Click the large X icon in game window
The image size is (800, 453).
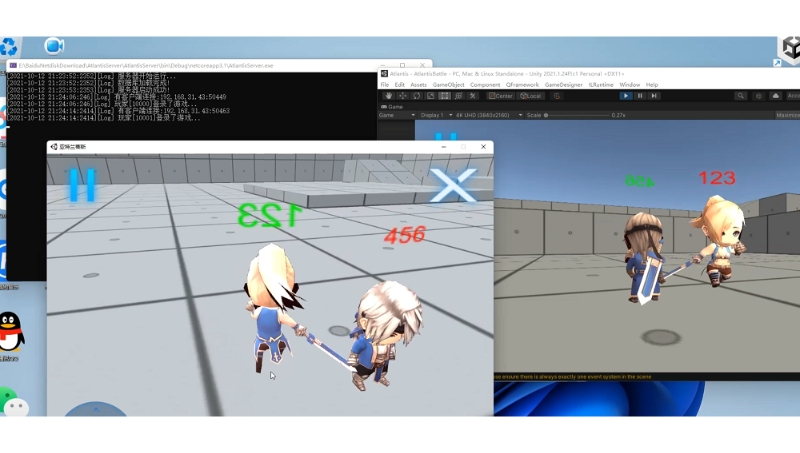point(453,185)
